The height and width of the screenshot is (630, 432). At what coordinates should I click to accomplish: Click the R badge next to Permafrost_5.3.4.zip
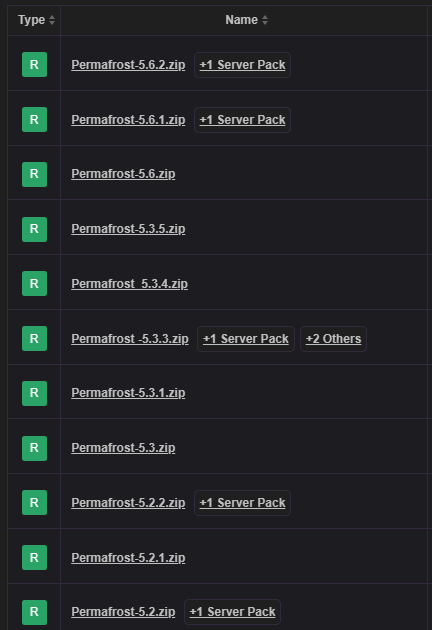34,284
